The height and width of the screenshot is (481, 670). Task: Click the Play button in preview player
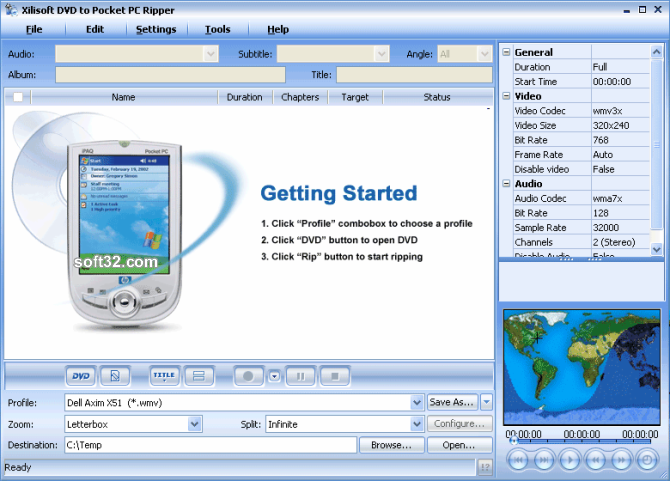pyautogui.click(x=570, y=460)
